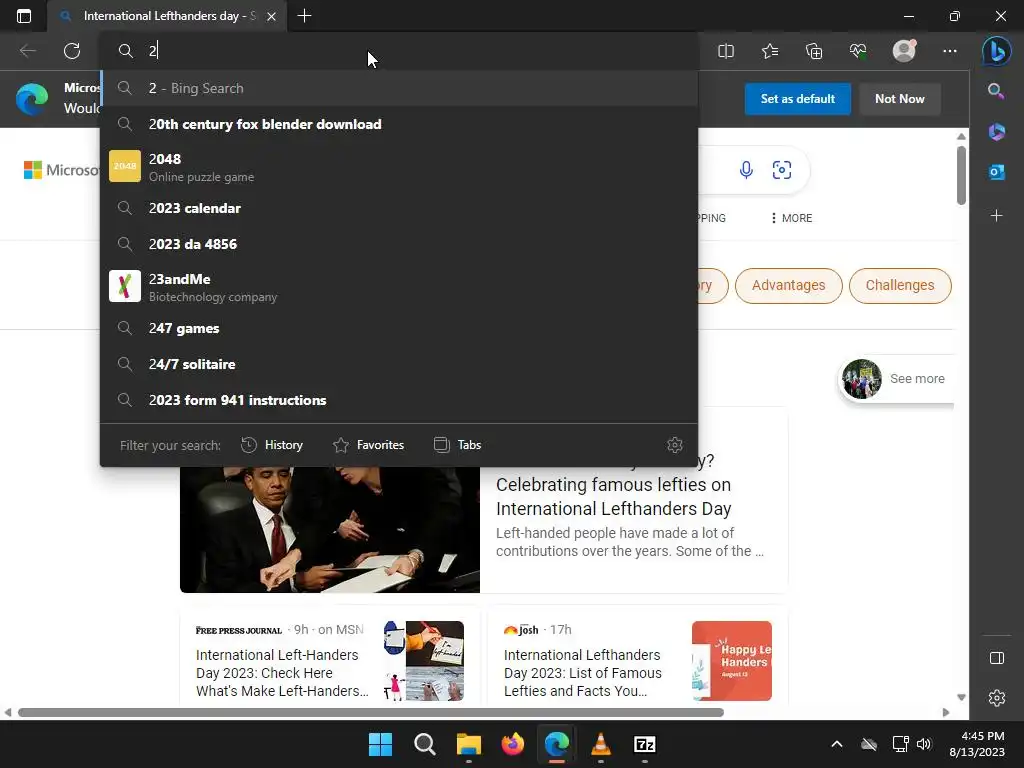The image size is (1024, 768).
Task: Choose '247 games' suggestion
Action: (x=399, y=328)
